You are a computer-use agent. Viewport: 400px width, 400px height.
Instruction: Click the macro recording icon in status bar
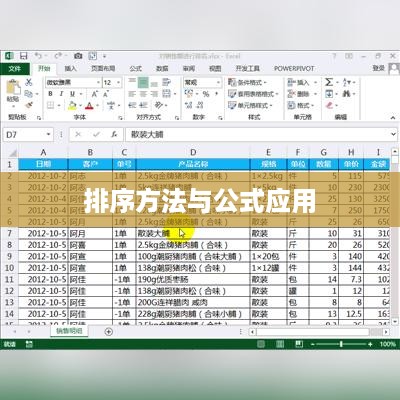click(x=29, y=344)
